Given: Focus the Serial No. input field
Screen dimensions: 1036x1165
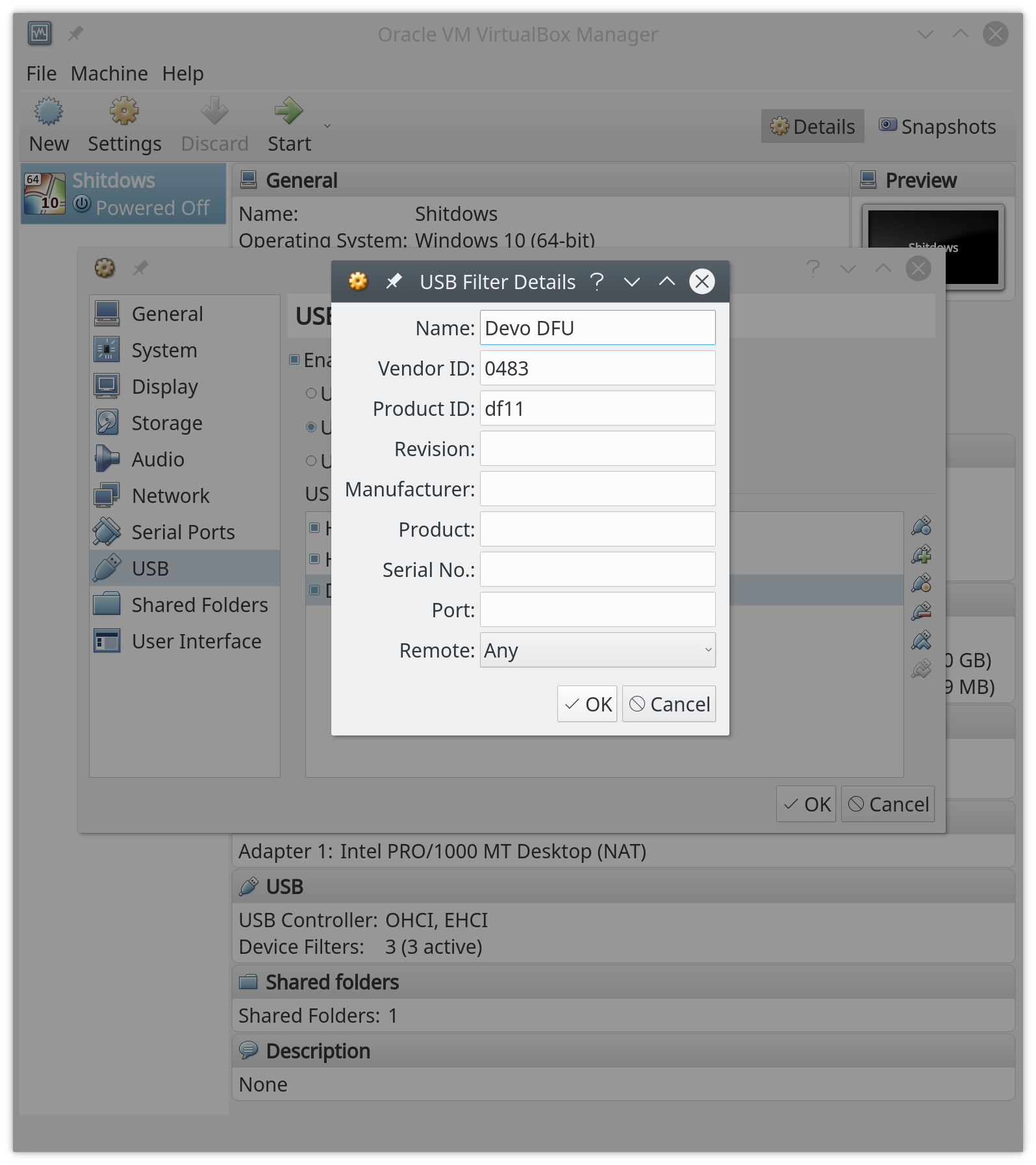Looking at the screenshot, I should 598,569.
